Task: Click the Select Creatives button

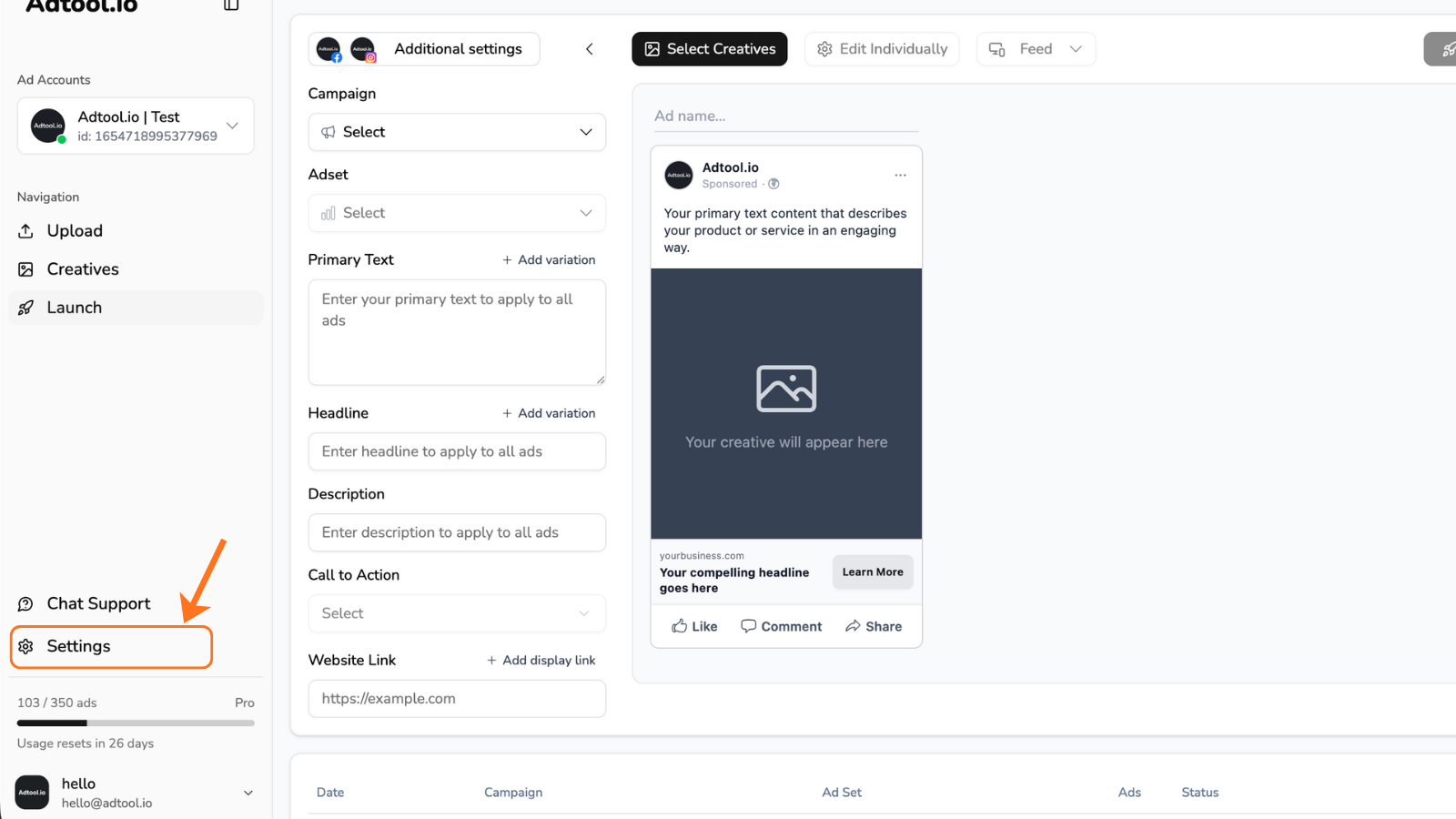Action: tap(710, 49)
